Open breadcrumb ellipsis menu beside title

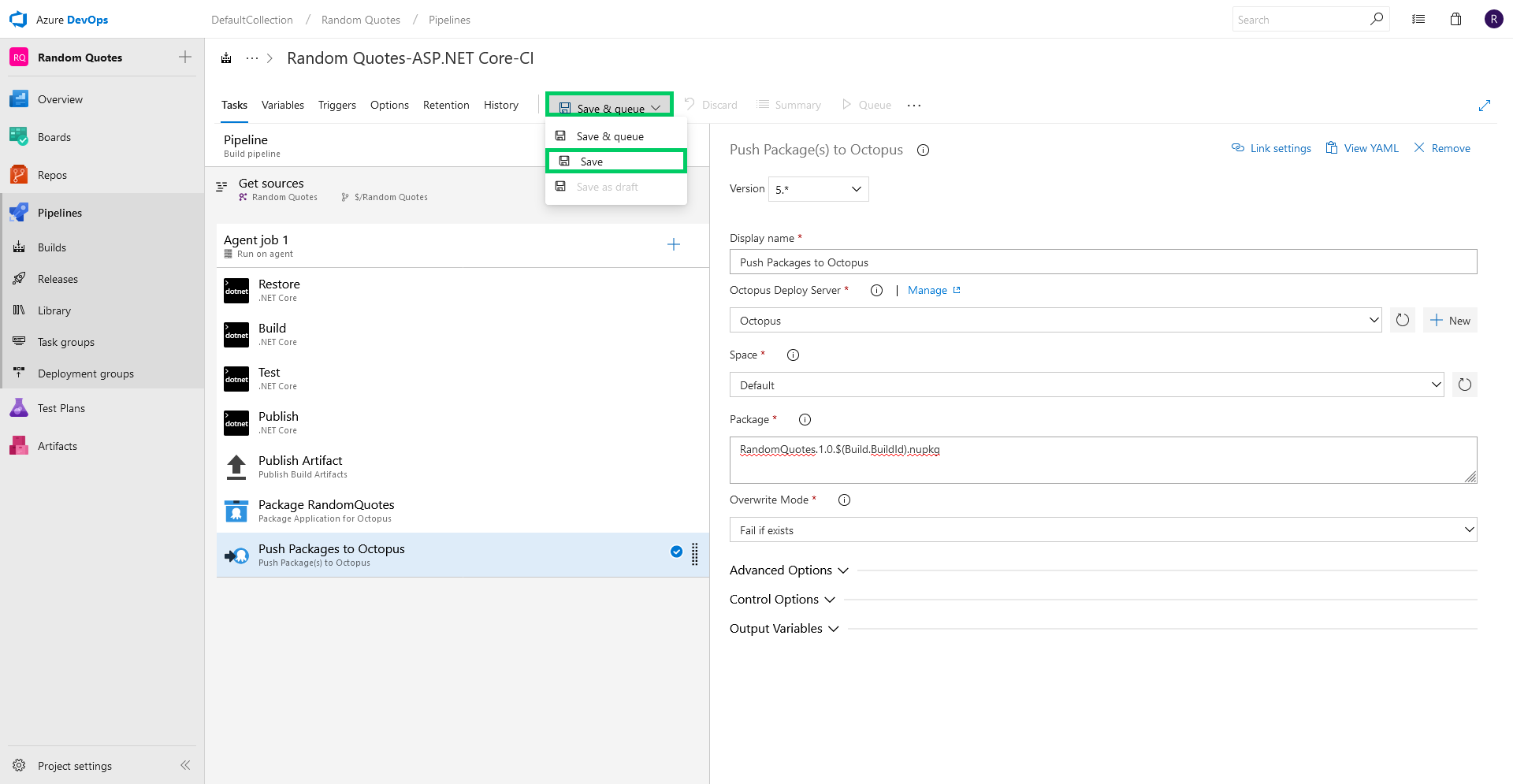point(252,58)
